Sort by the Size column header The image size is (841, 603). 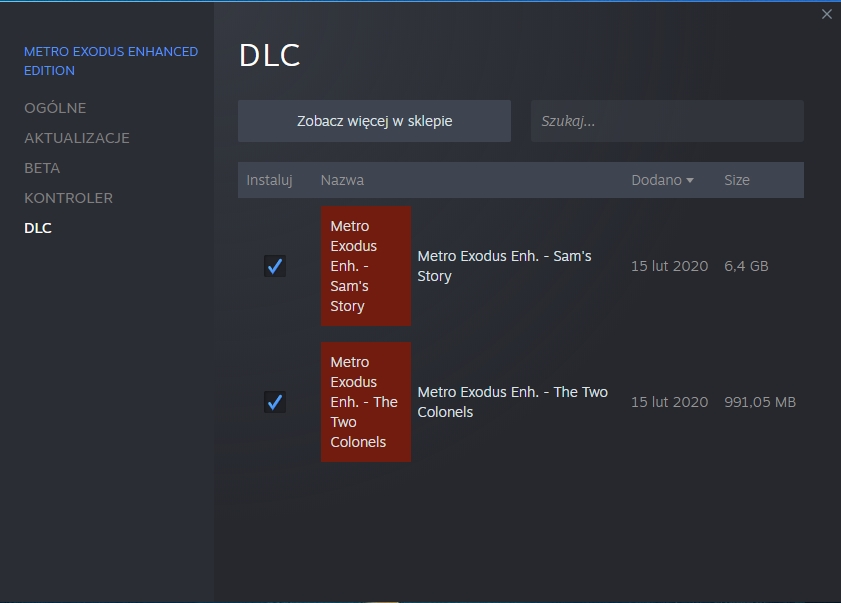737,180
